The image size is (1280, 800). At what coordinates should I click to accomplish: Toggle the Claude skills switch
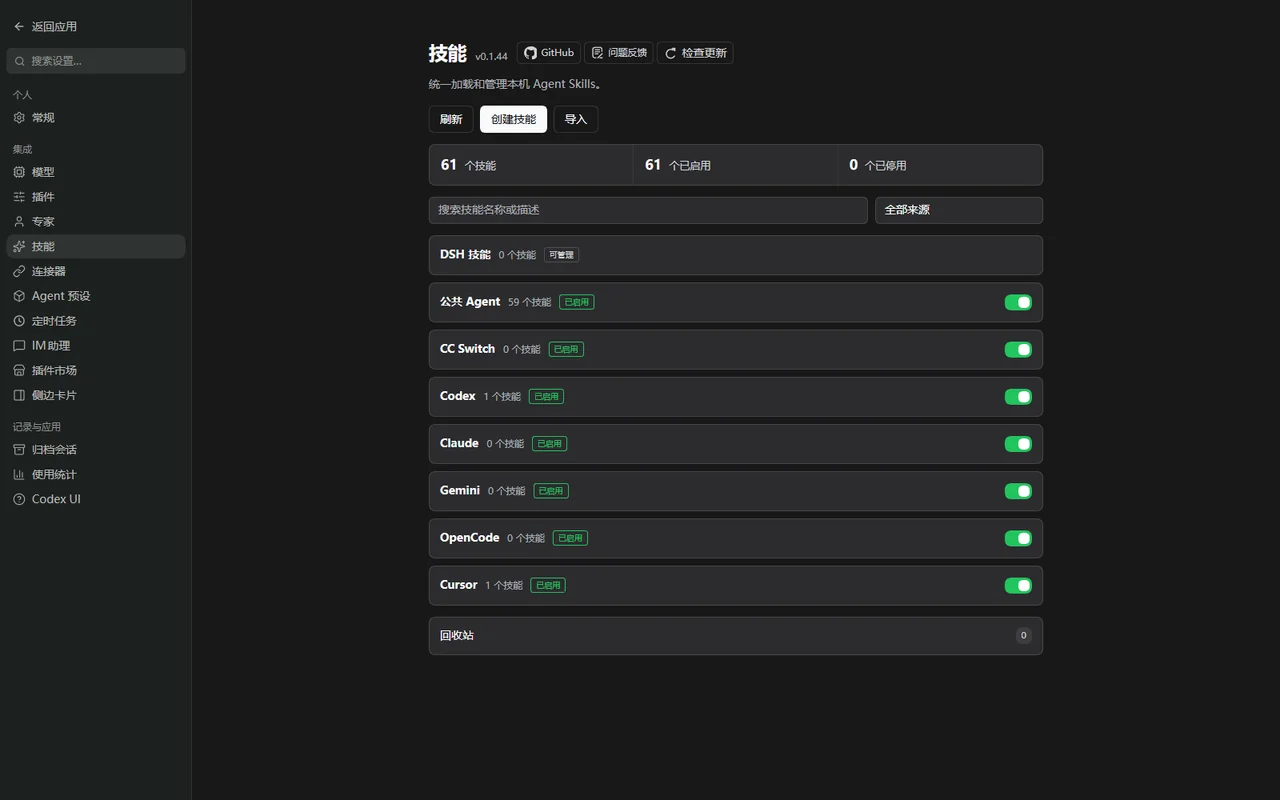tap(1018, 444)
